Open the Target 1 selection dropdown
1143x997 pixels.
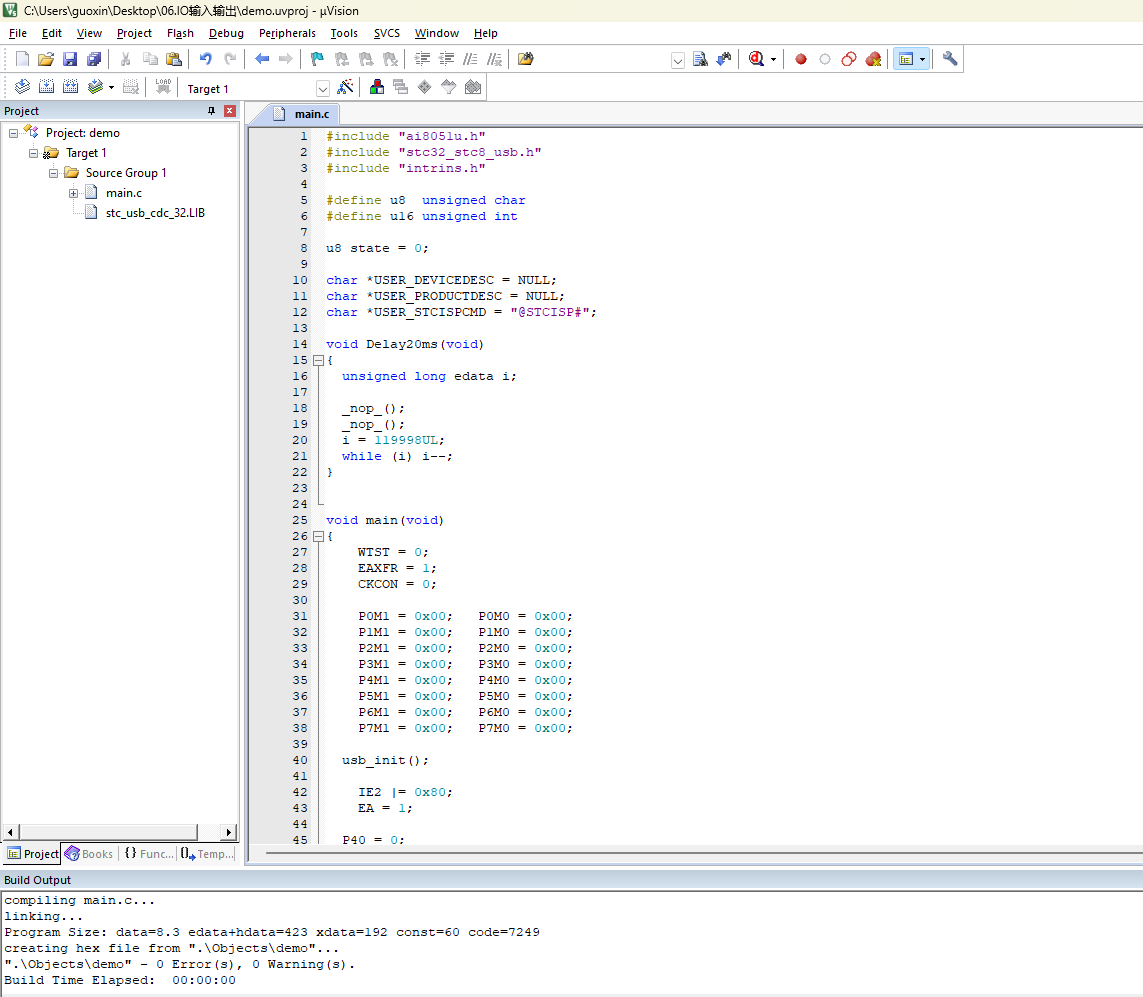pos(322,89)
